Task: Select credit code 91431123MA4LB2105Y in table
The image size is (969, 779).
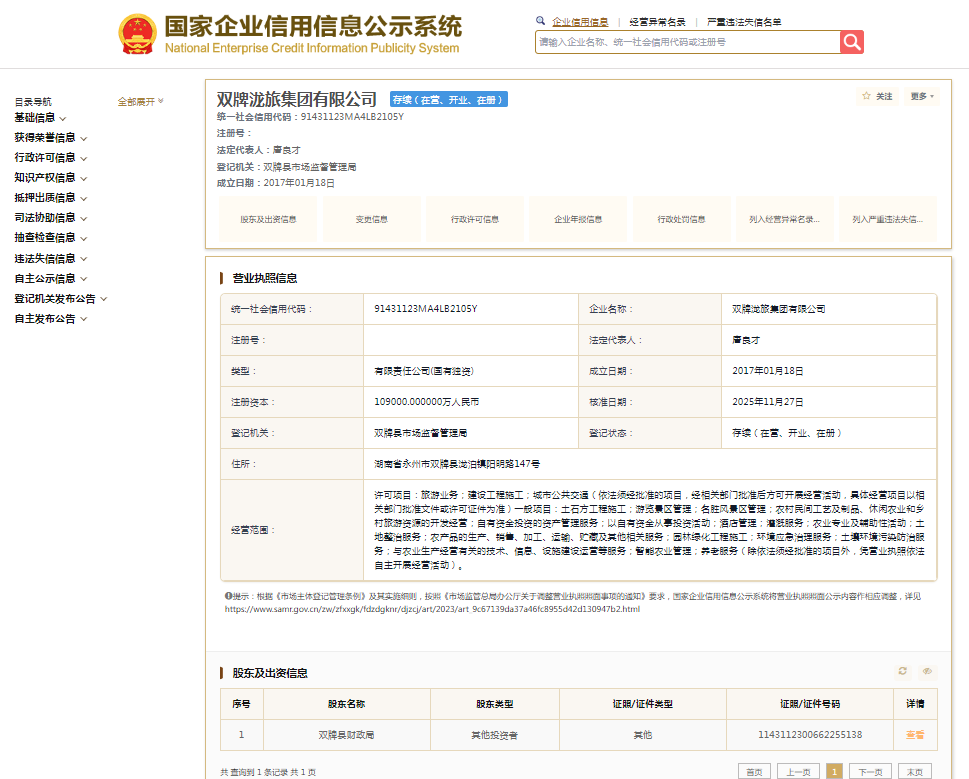Action: click(x=425, y=309)
